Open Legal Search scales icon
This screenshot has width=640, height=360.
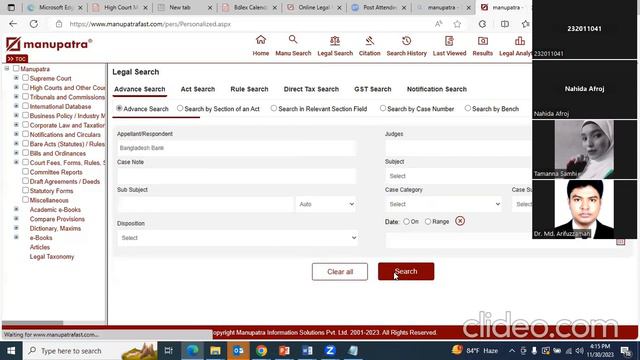pyautogui.click(x=335, y=40)
